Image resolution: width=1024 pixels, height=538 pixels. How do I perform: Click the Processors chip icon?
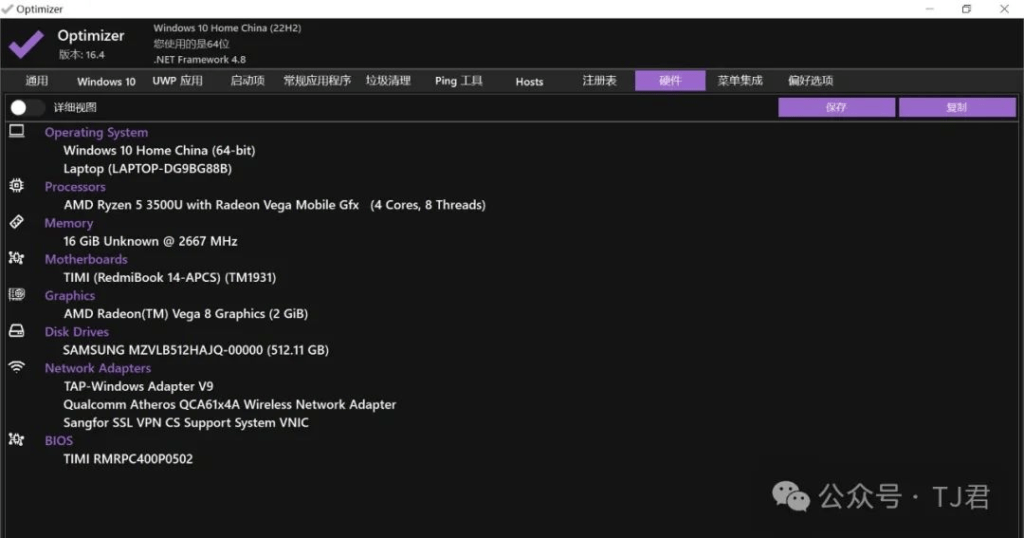click(16, 186)
